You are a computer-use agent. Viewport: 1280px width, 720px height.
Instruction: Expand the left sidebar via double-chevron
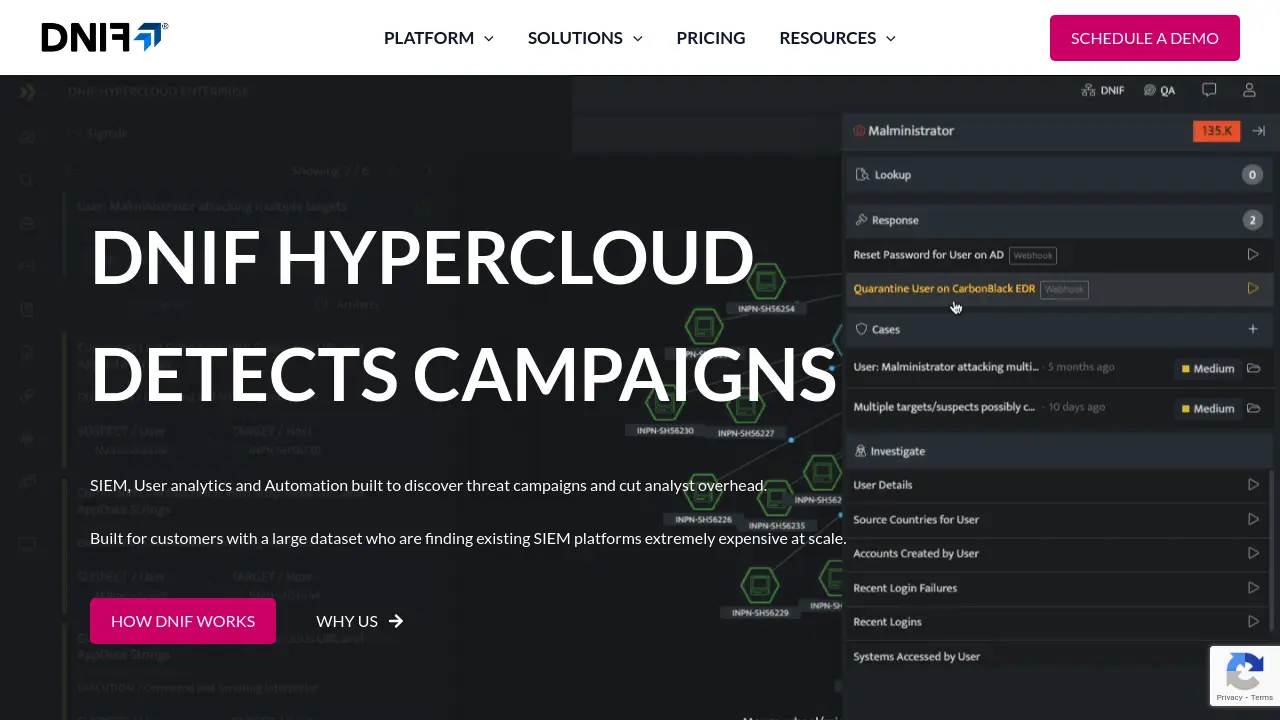click(x=27, y=91)
